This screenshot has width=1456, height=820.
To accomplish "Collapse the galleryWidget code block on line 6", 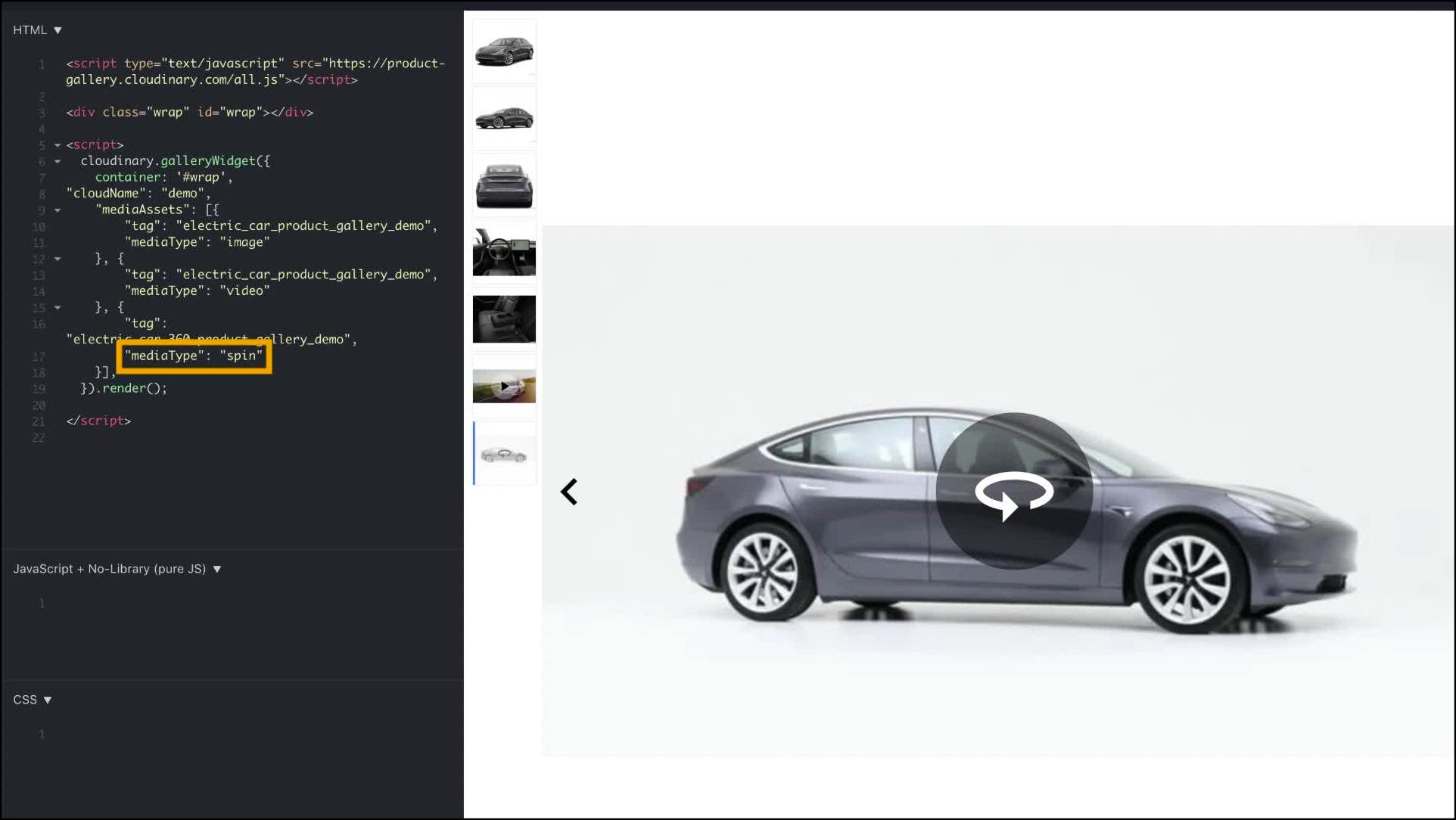I will tap(58, 161).
